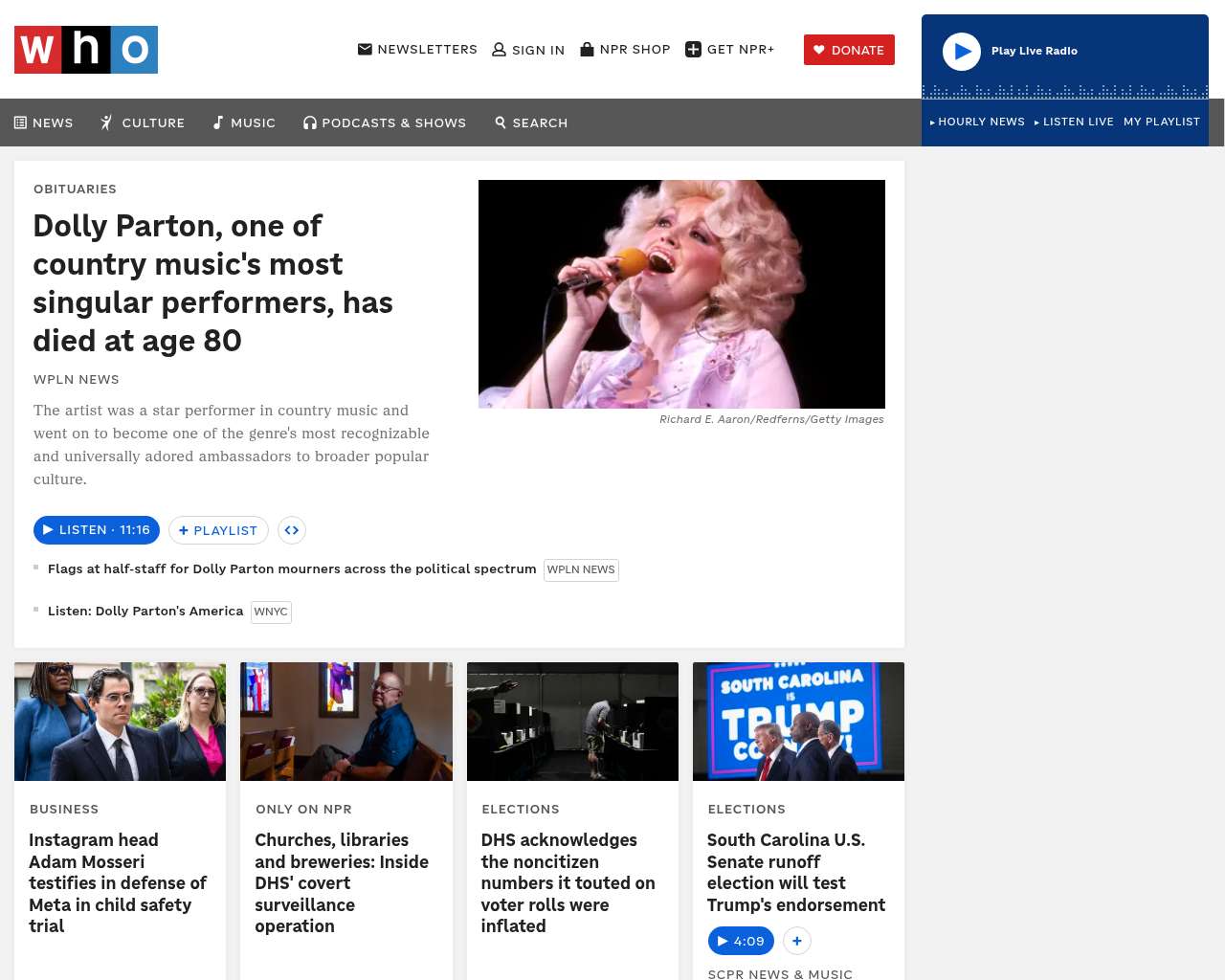Open the church surveillance story thumbnail
1225x980 pixels.
coord(346,722)
